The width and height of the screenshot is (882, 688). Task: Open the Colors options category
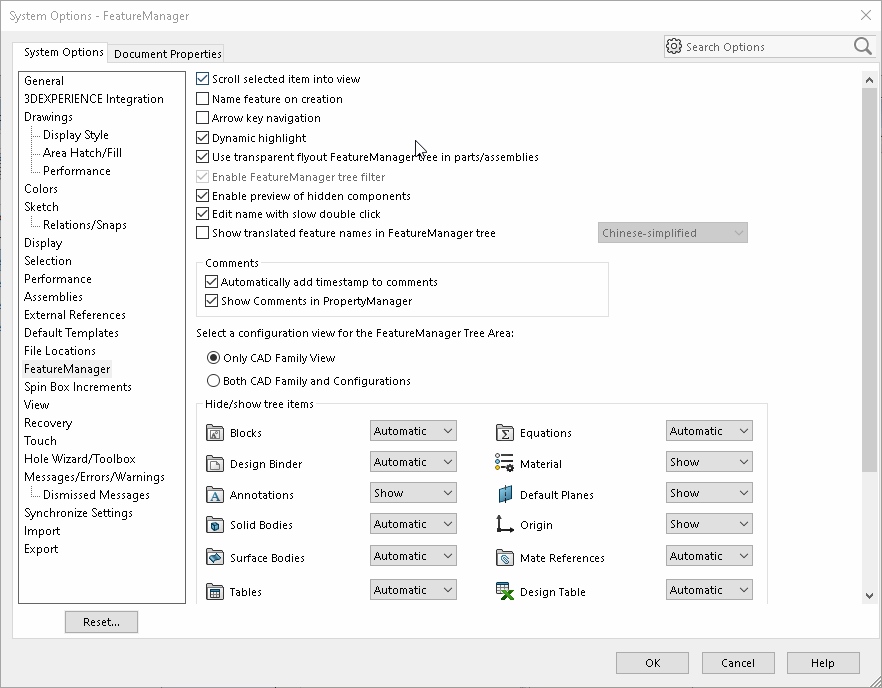pos(40,189)
